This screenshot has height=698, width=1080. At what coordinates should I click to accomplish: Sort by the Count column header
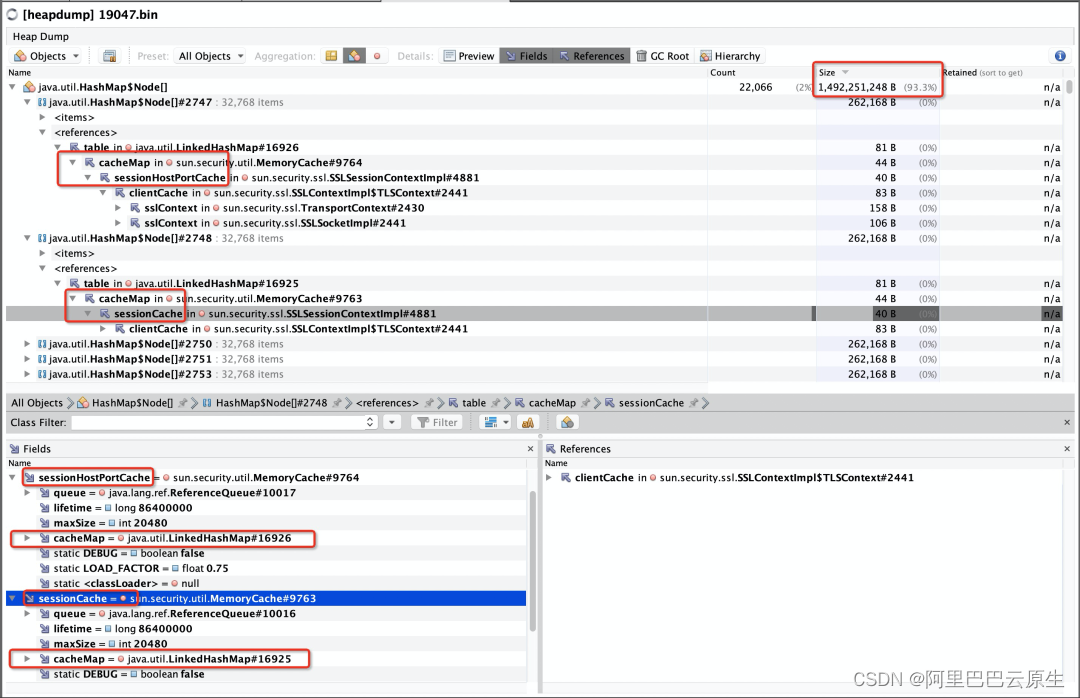tap(762, 72)
